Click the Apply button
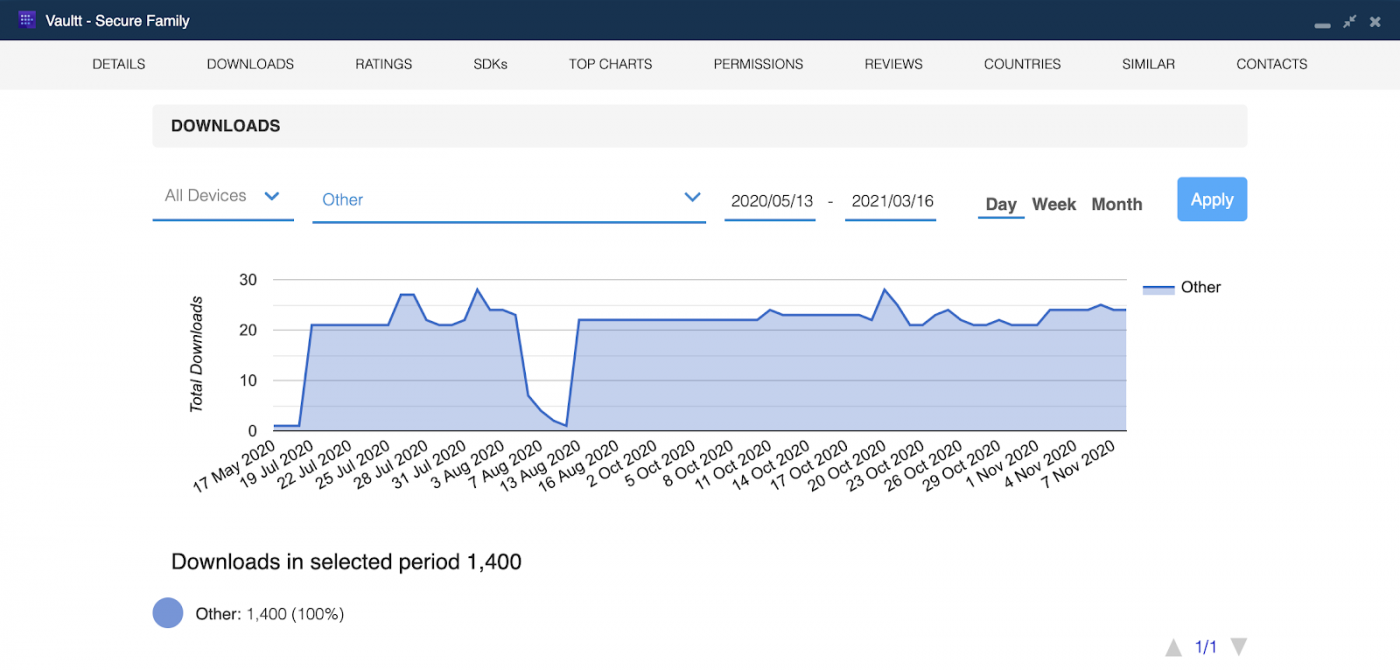The image size is (1400, 670). [1212, 199]
